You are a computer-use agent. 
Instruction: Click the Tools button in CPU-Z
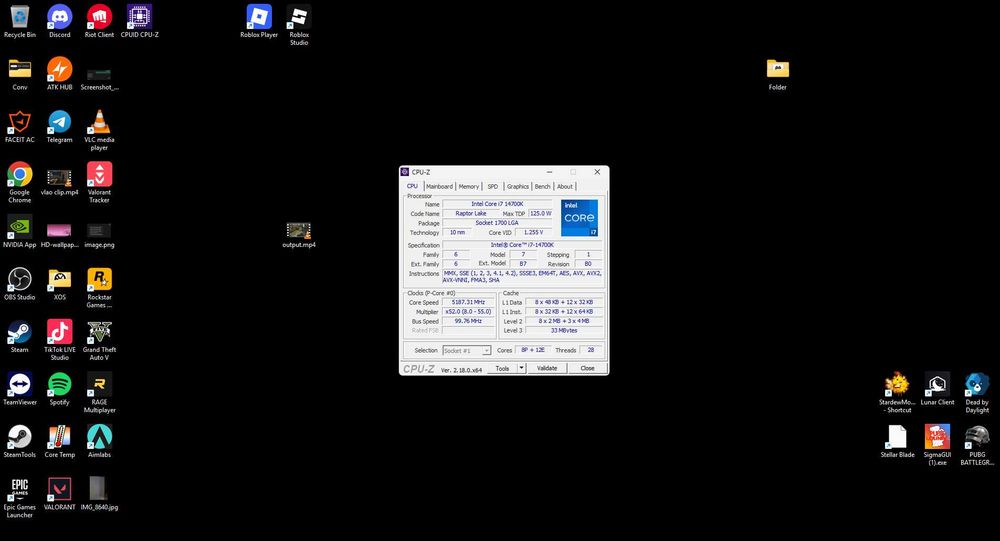[503, 368]
